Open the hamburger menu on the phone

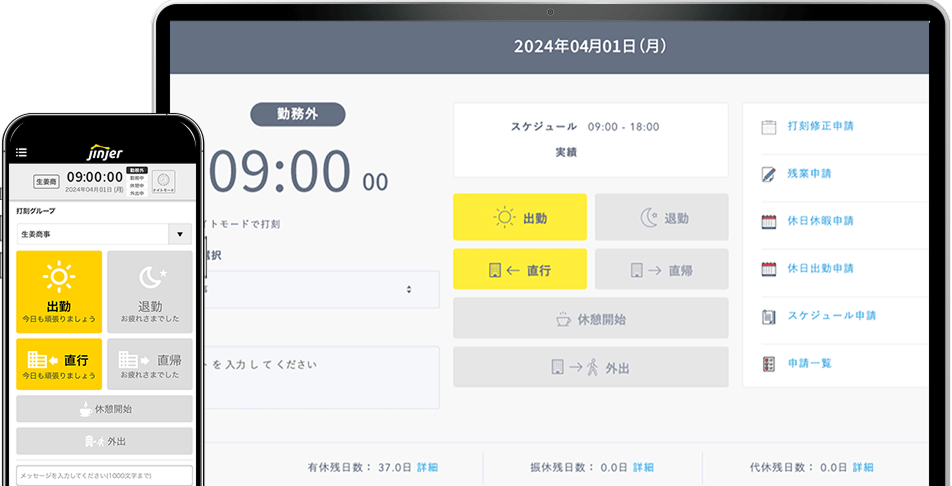[22, 153]
